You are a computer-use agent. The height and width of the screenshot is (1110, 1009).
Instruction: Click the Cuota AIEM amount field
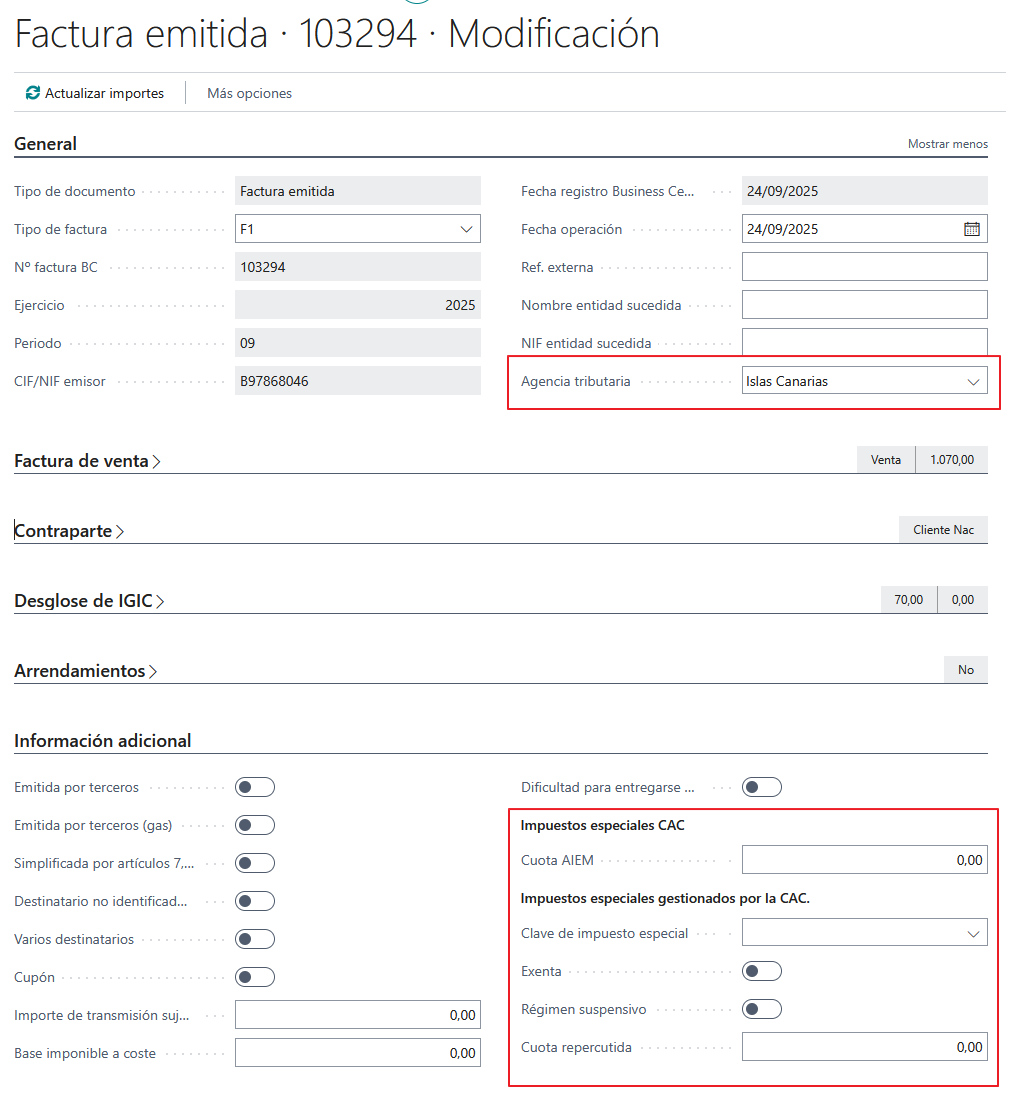pos(864,860)
